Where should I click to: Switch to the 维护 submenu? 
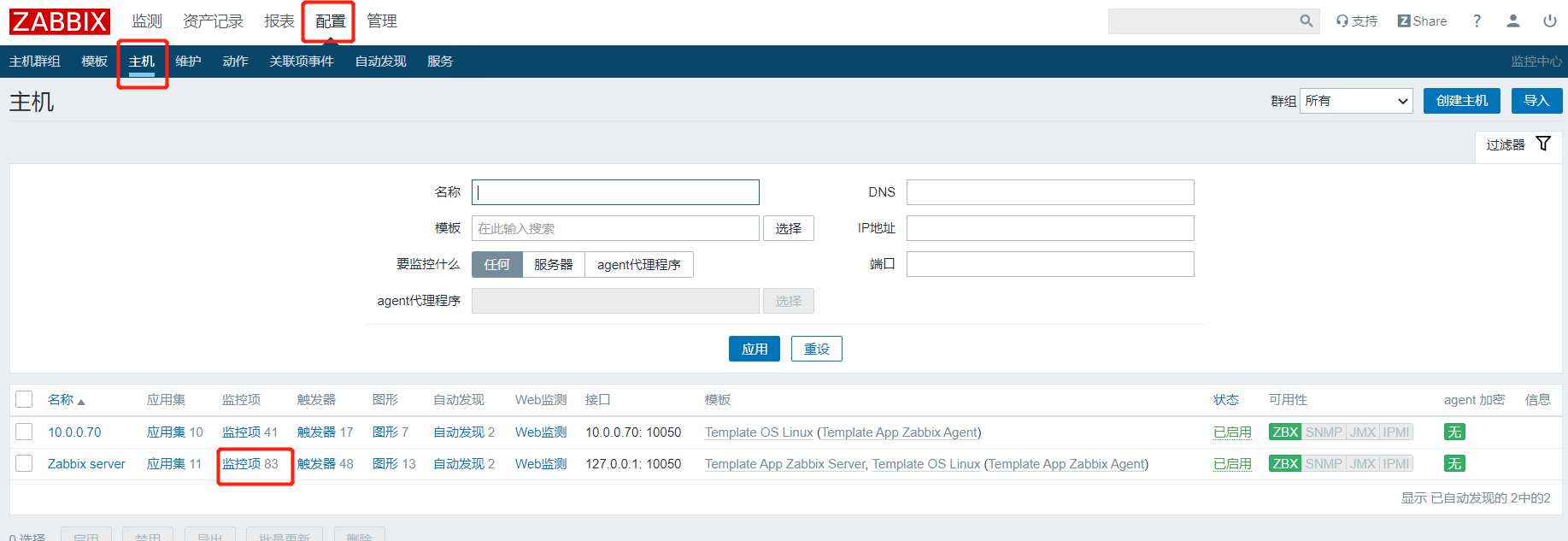coord(188,62)
